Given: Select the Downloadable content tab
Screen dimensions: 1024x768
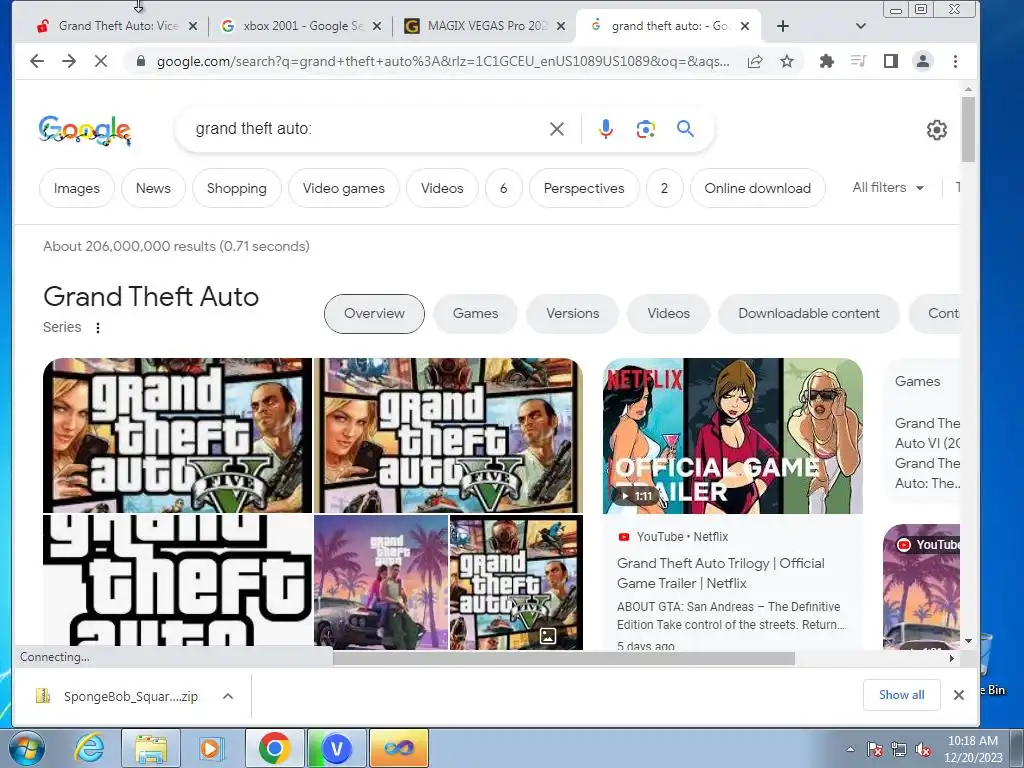Looking at the screenshot, I should (x=808, y=313).
